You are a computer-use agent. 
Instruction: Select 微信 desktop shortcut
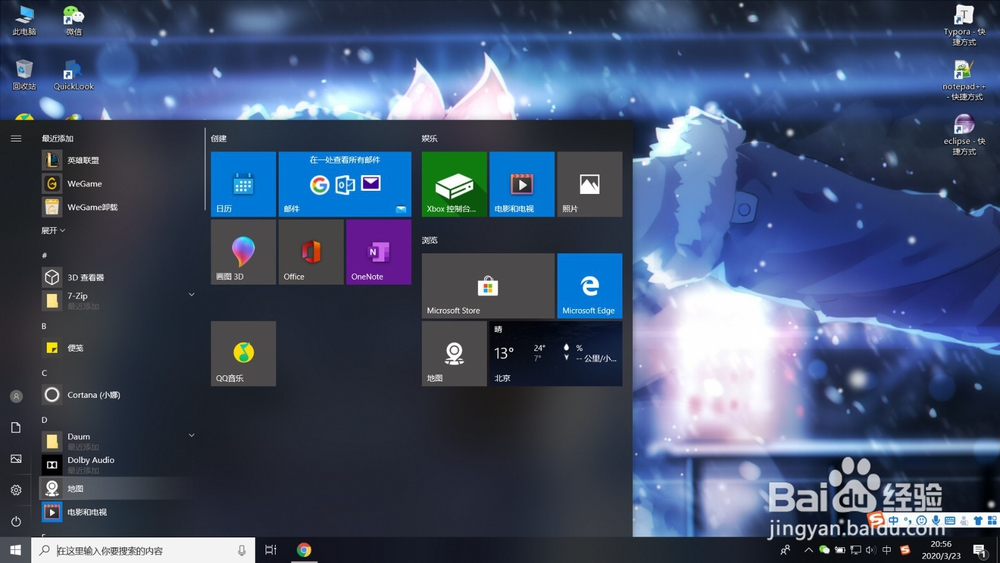point(73,20)
